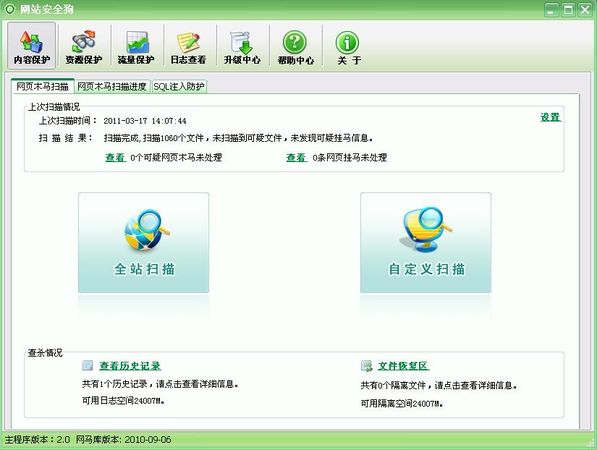This screenshot has width=597, height=450.
Task: Start the 全站扫描 full site scan
Action: point(144,243)
